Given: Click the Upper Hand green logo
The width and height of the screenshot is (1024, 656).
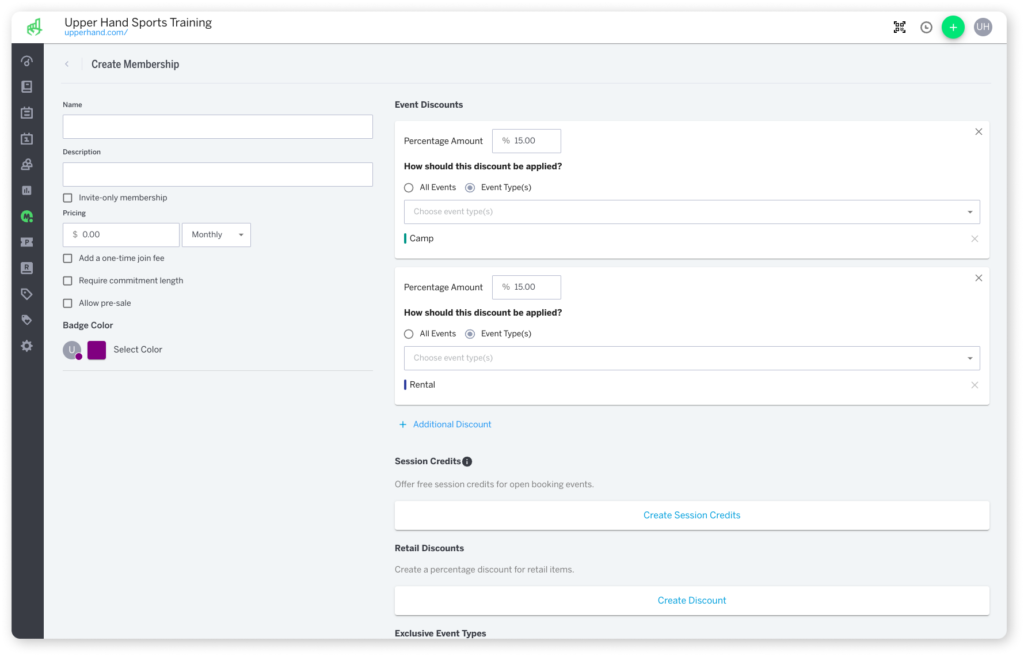Looking at the screenshot, I should pyautogui.click(x=35, y=27).
